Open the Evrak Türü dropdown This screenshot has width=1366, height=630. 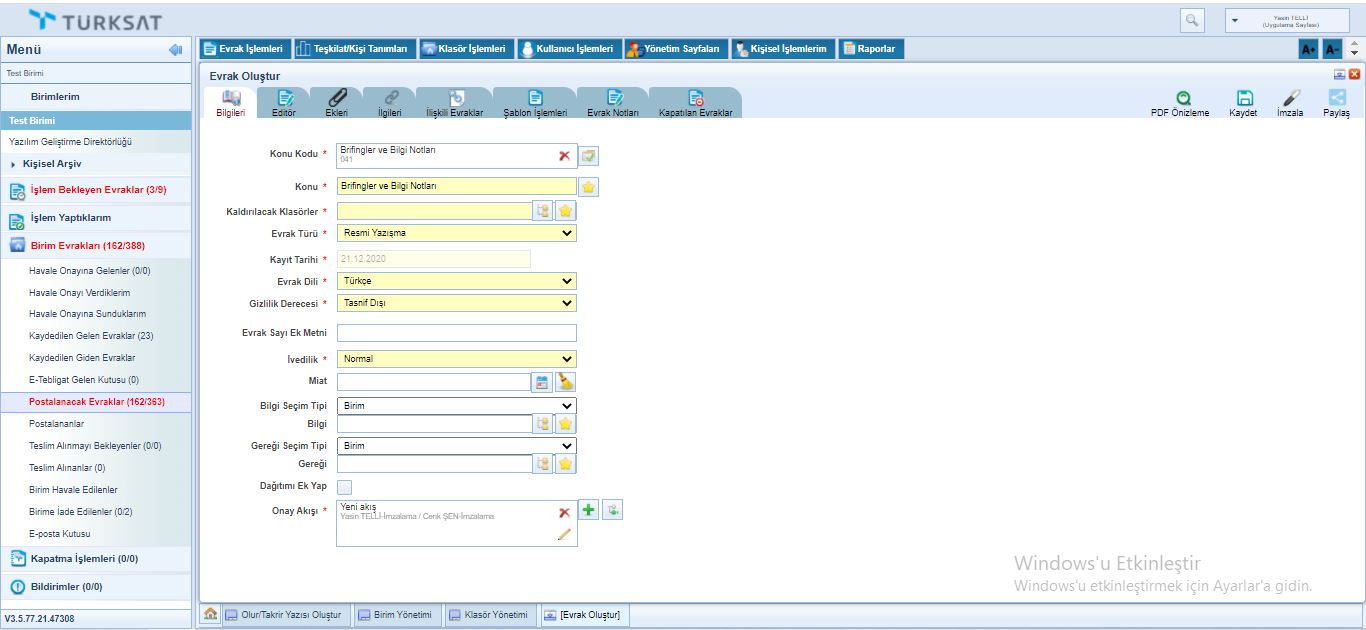click(457, 233)
